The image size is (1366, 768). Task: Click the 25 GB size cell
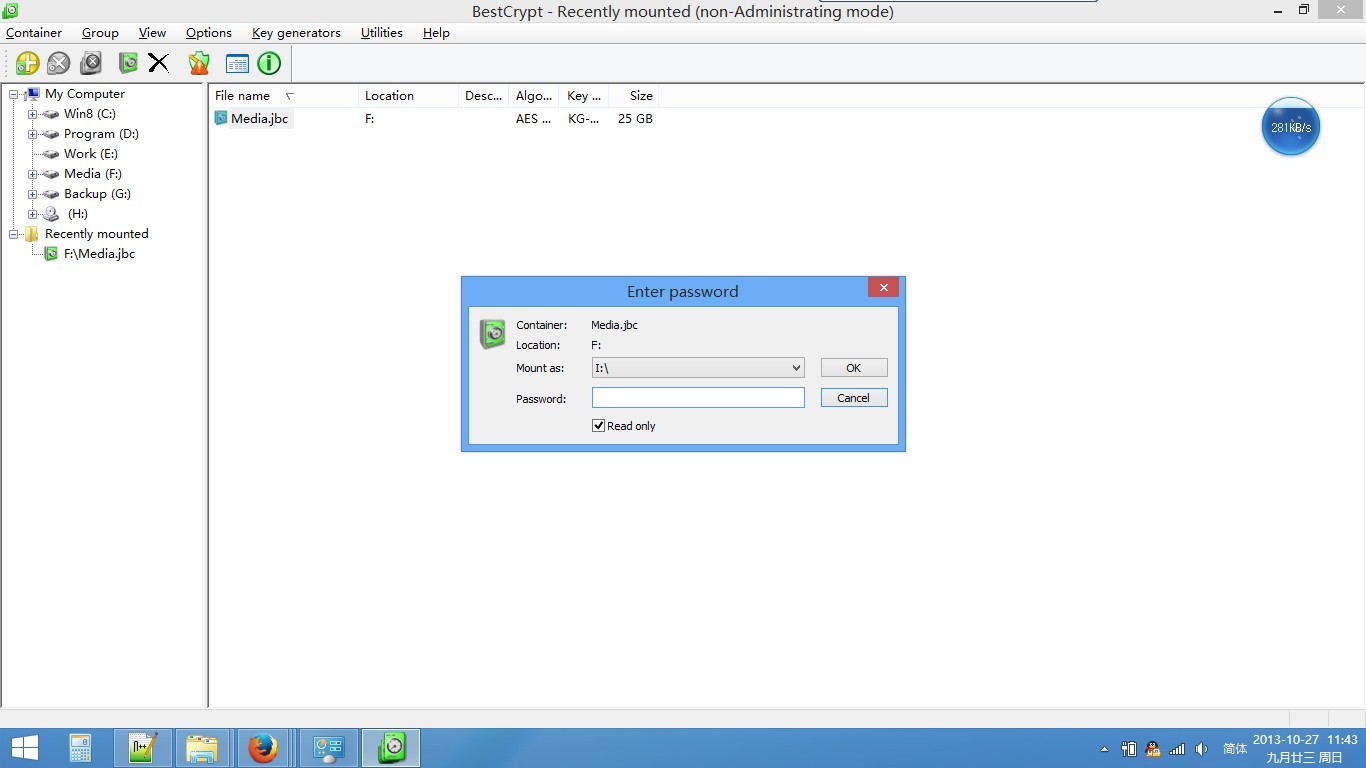click(x=635, y=119)
